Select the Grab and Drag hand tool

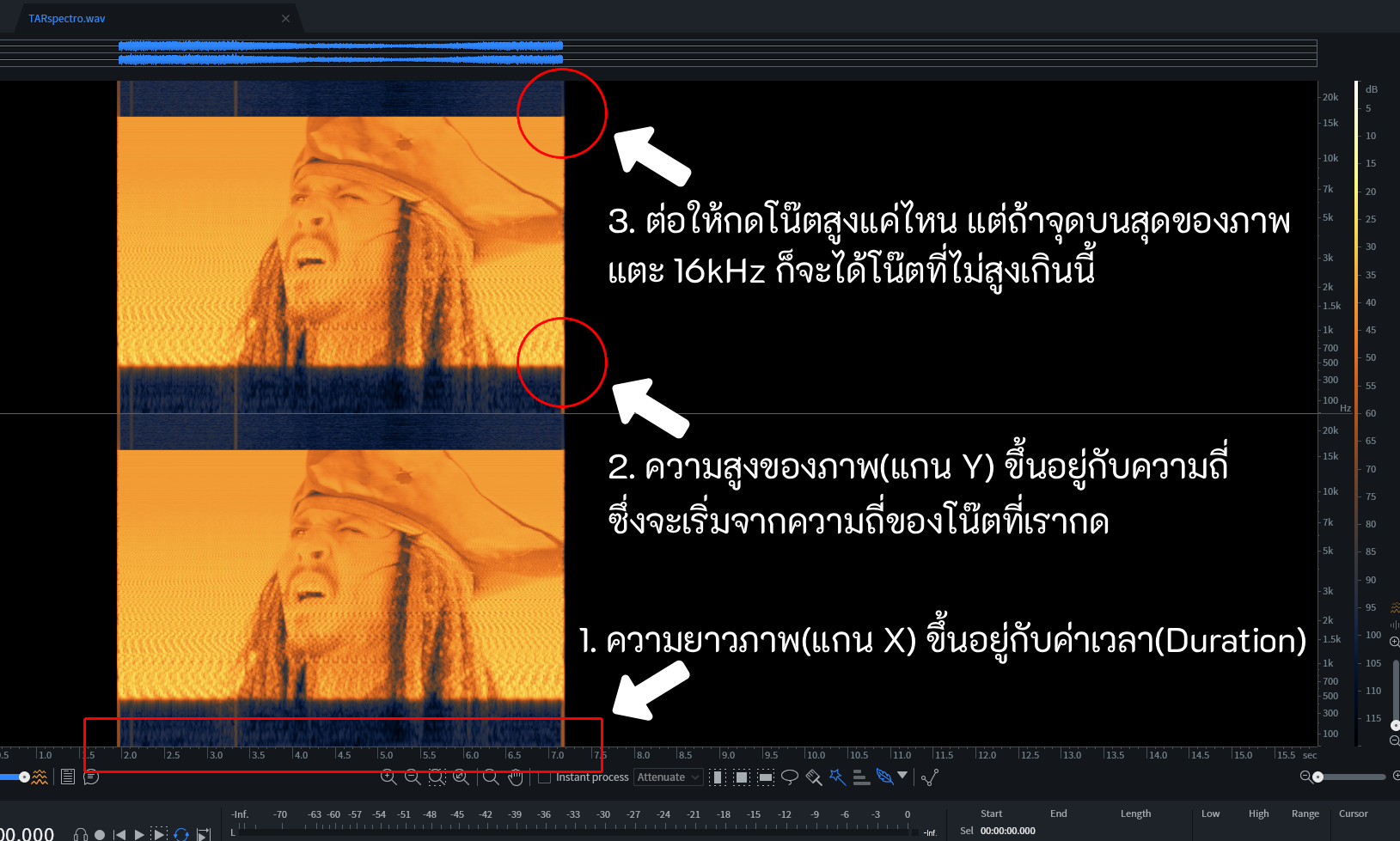click(x=515, y=777)
